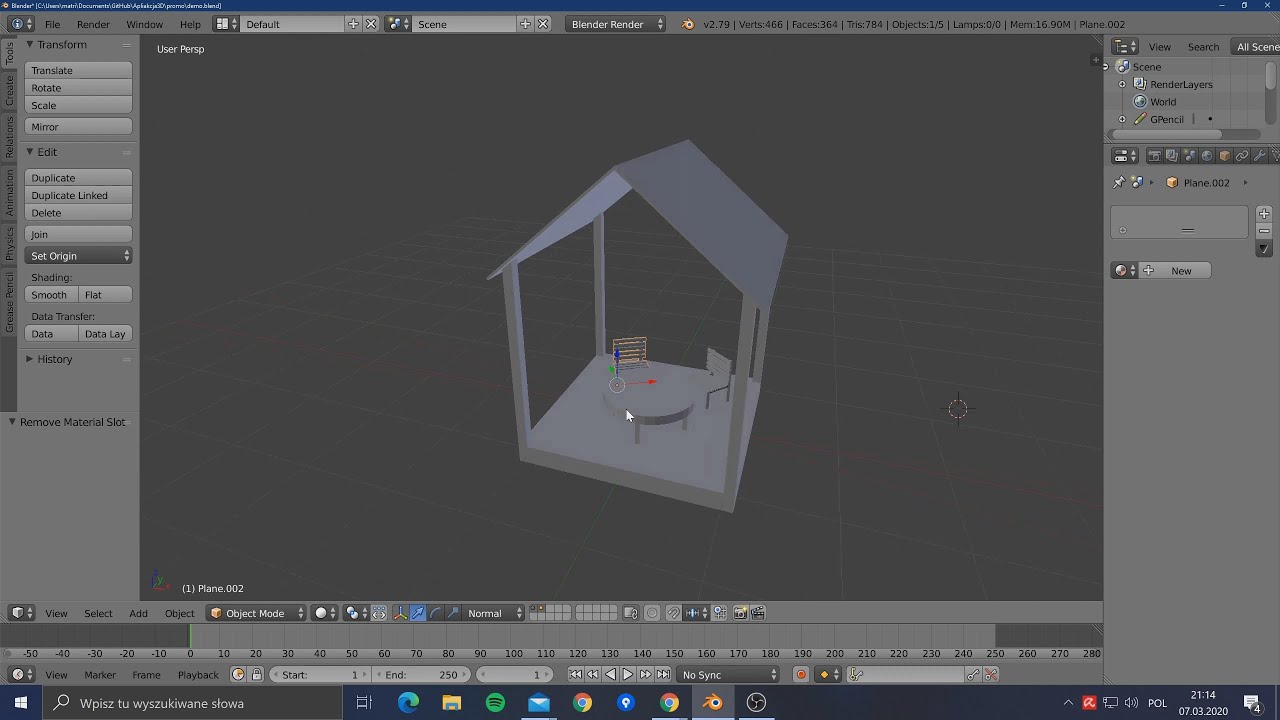
Task: Open the Render menu
Action: pos(93,24)
